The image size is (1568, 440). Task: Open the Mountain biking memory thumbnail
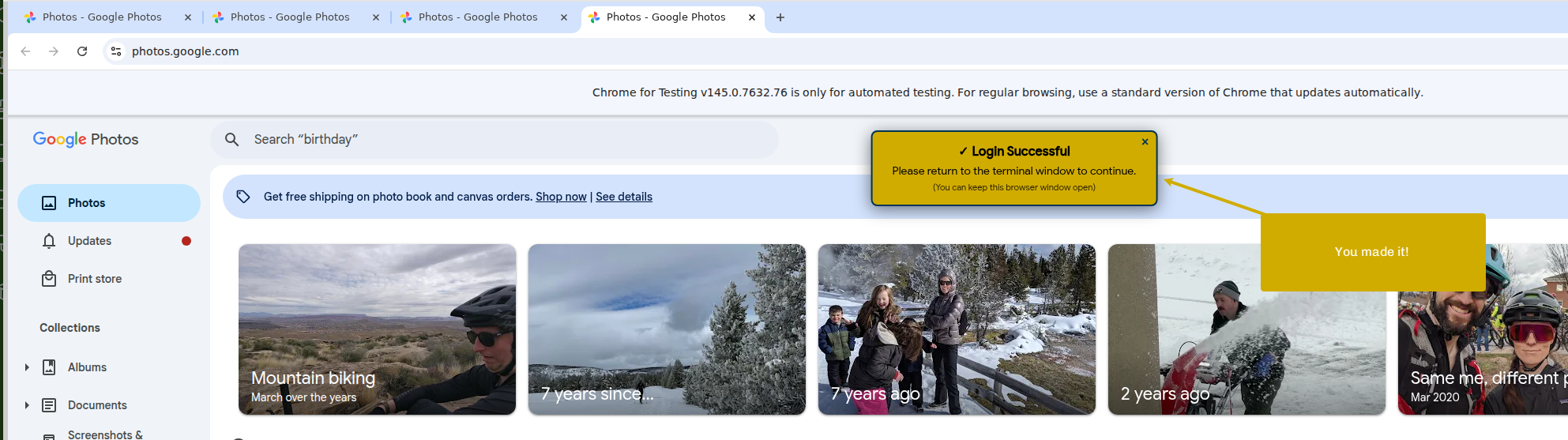point(377,329)
